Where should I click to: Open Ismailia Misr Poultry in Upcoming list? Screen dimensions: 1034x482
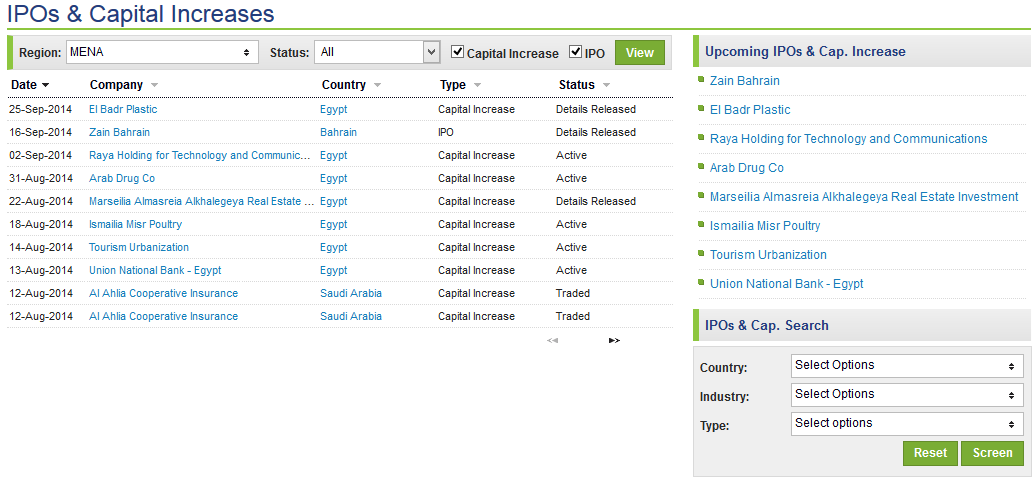click(765, 226)
